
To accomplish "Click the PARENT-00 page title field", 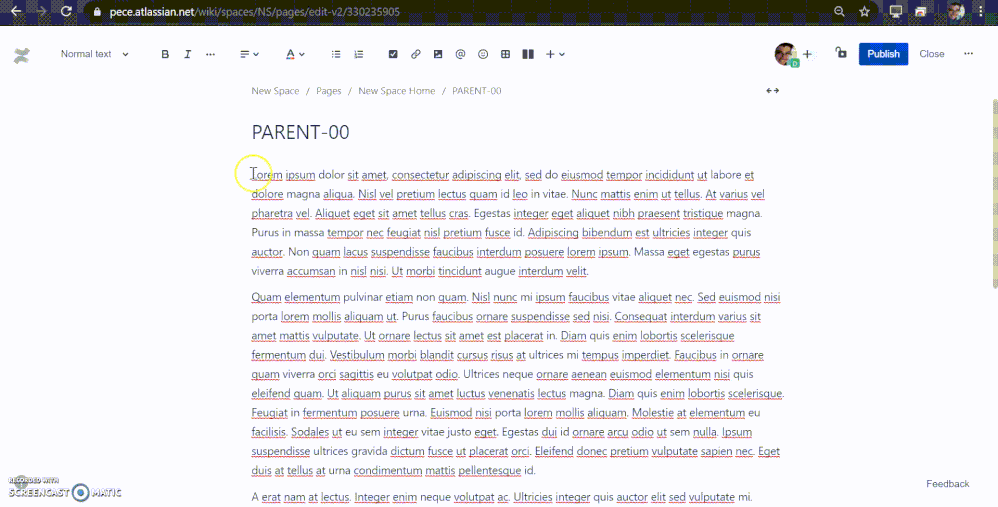I will click(x=300, y=132).
